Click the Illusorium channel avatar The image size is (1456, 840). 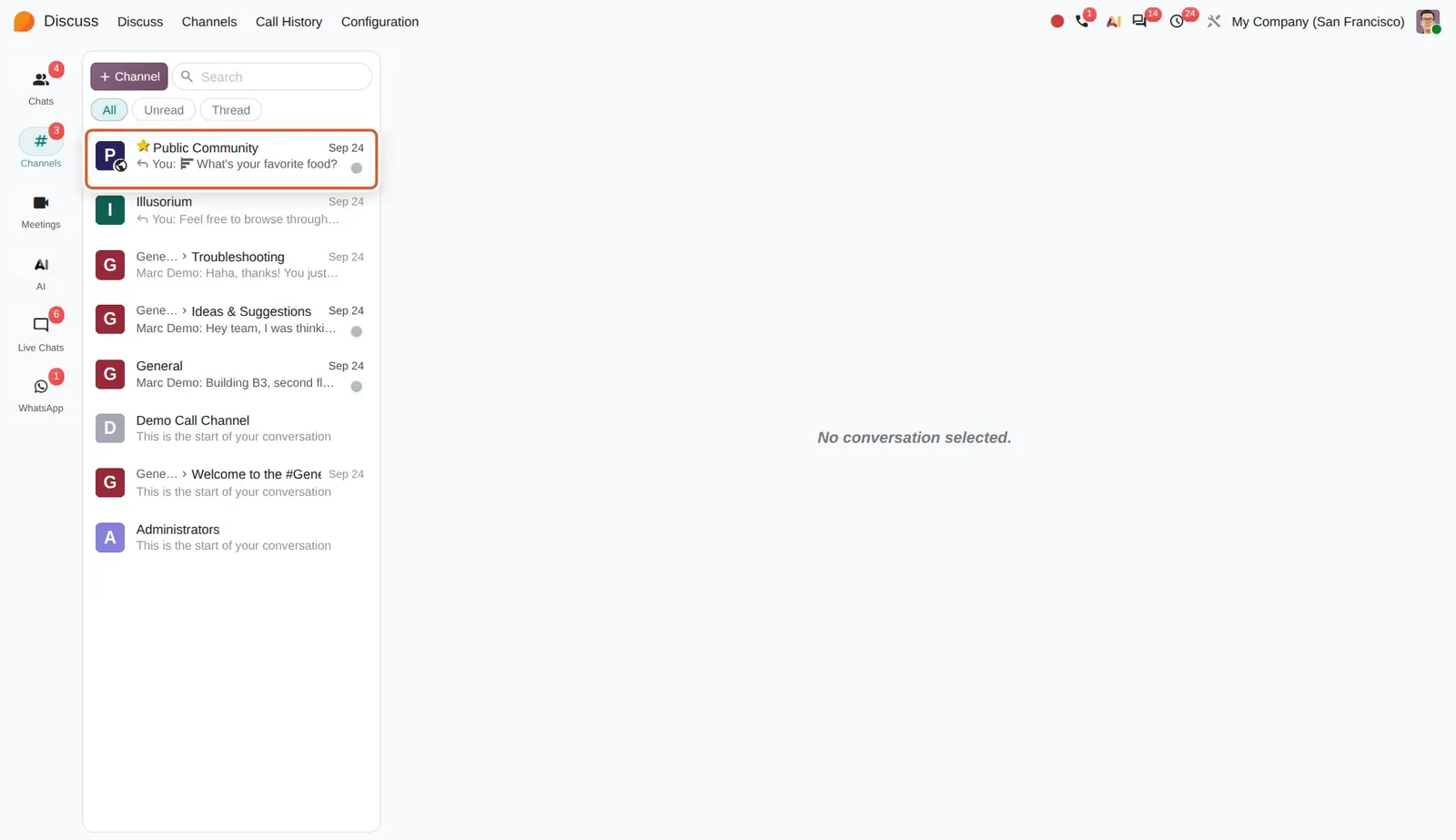[110, 210]
